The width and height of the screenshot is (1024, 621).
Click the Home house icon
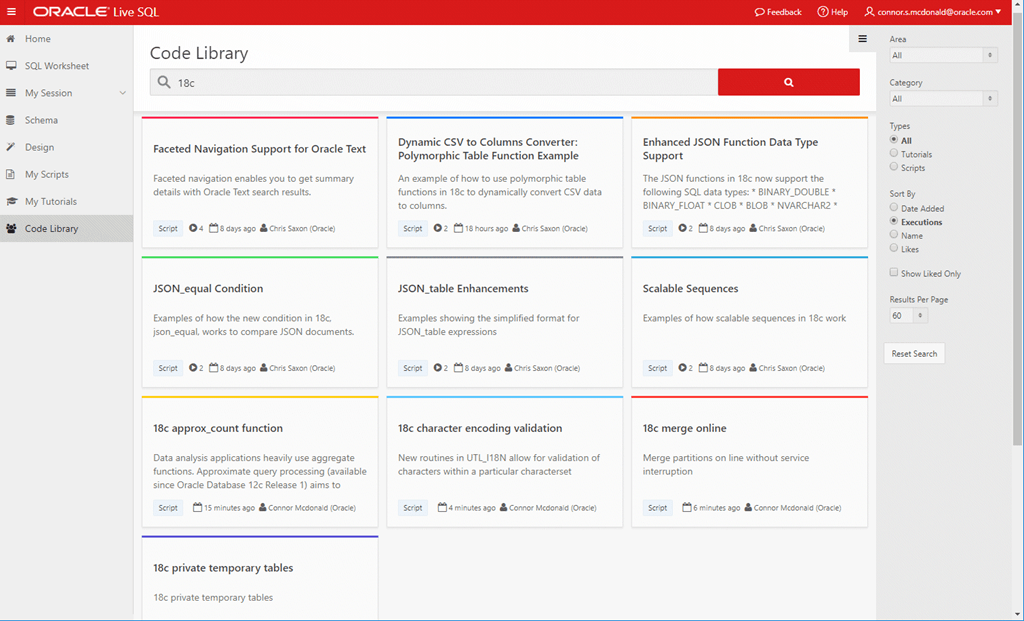pyautogui.click(x=10, y=39)
